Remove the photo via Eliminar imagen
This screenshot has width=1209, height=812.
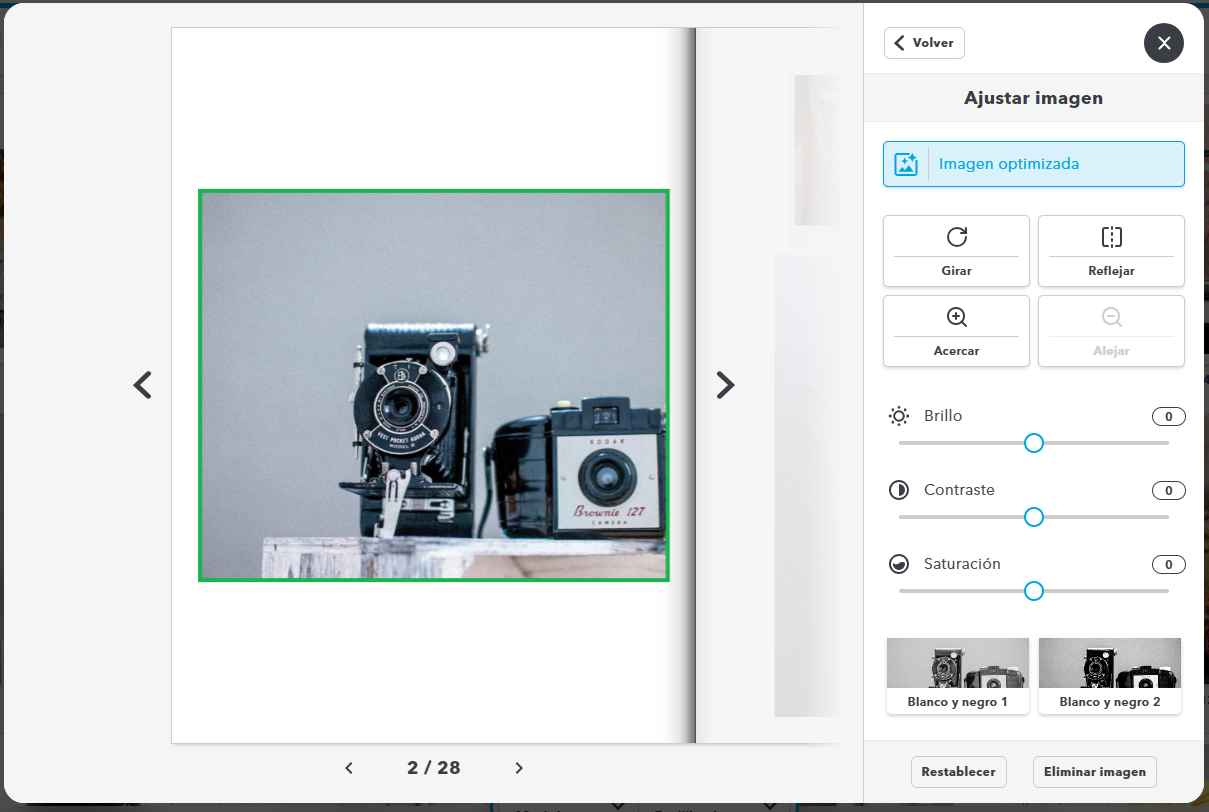[x=1094, y=771]
